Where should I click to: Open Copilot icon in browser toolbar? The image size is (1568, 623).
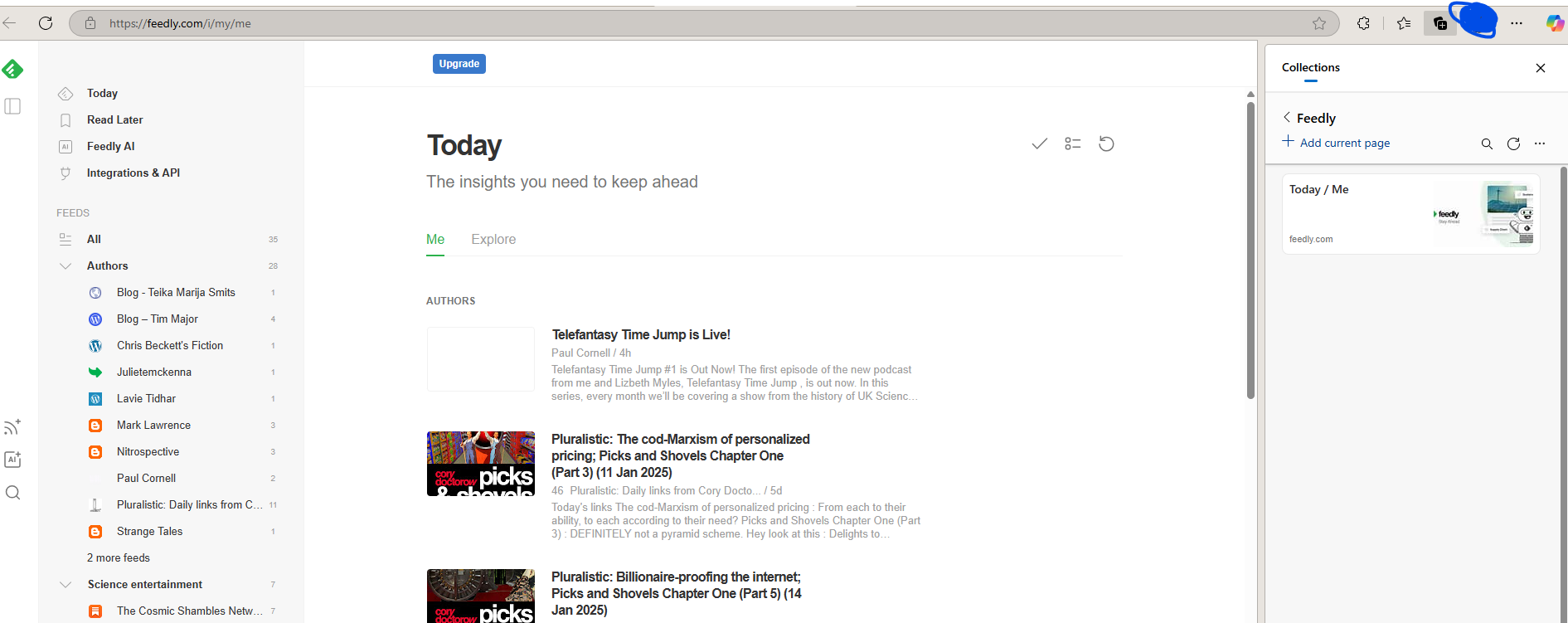point(1555,23)
